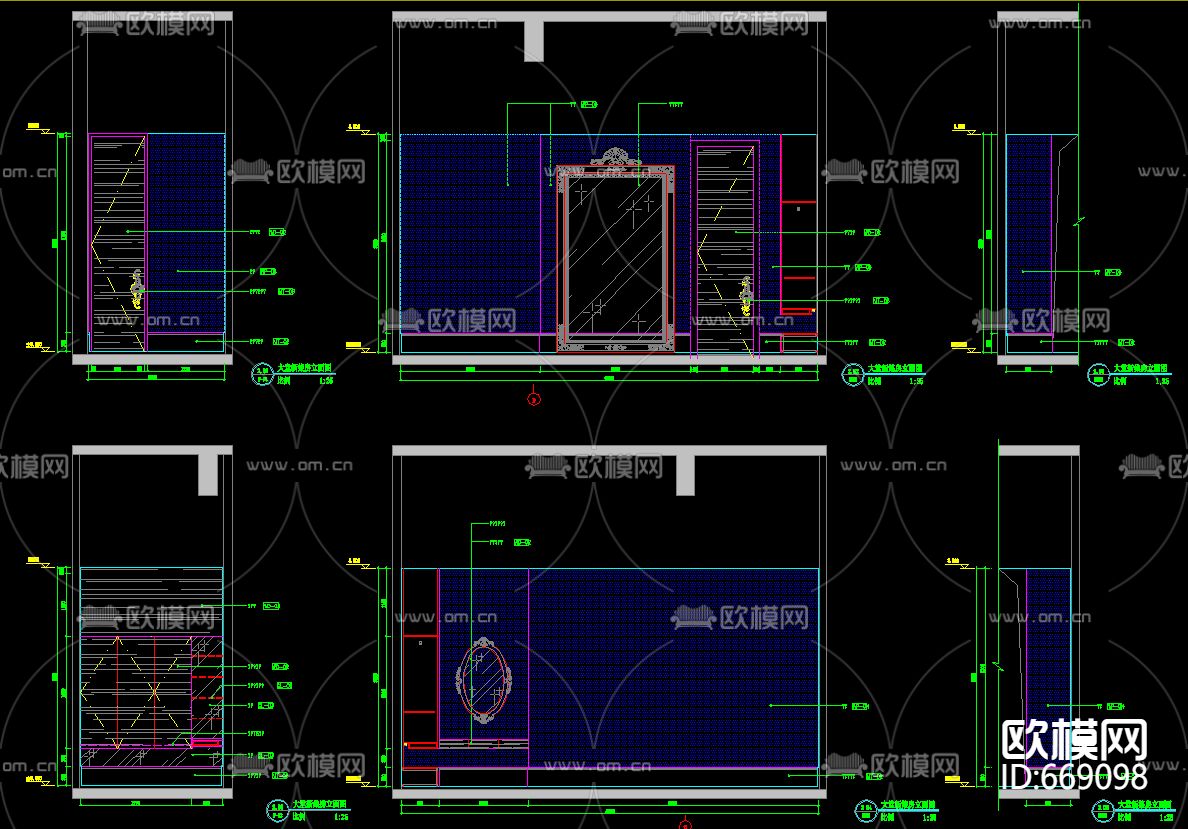The height and width of the screenshot is (829, 1188).
Task: Select the green drawing title of the top-center elevation
Action: click(895, 368)
